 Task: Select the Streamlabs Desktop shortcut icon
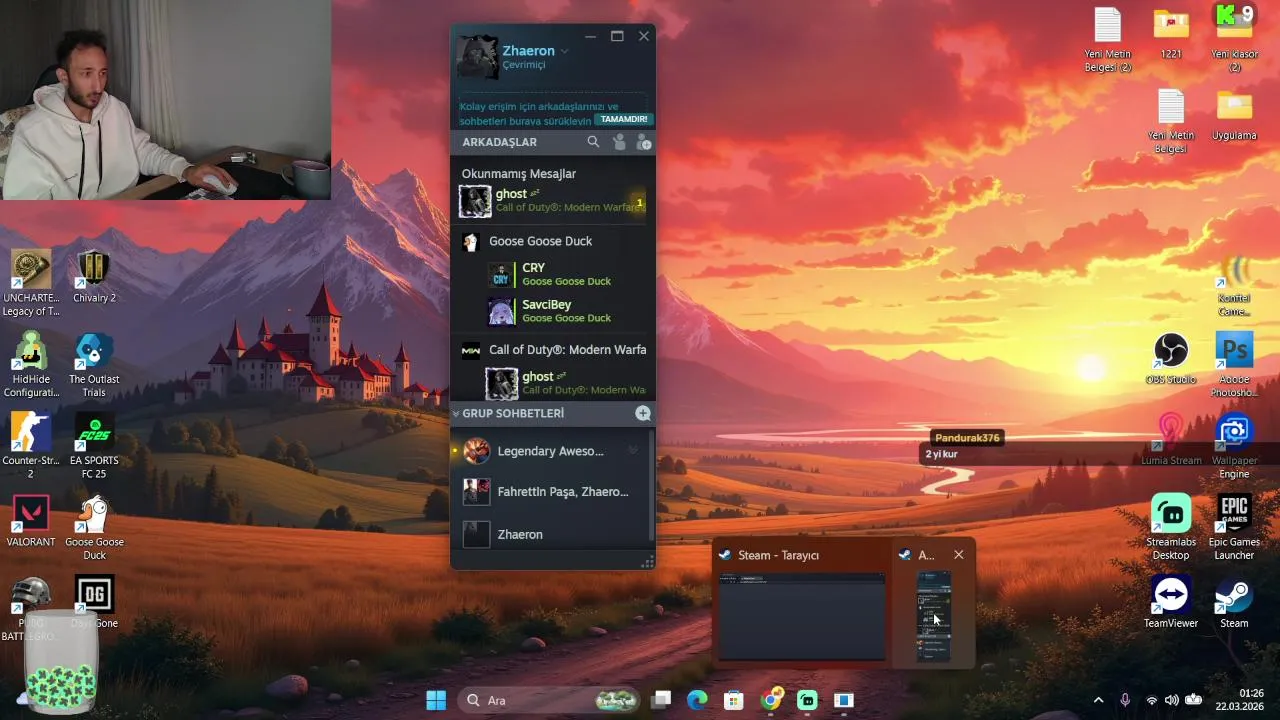(1171, 528)
